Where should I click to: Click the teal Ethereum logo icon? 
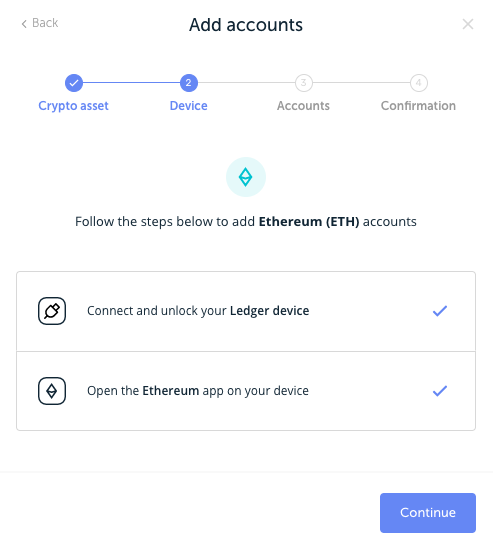[246, 177]
